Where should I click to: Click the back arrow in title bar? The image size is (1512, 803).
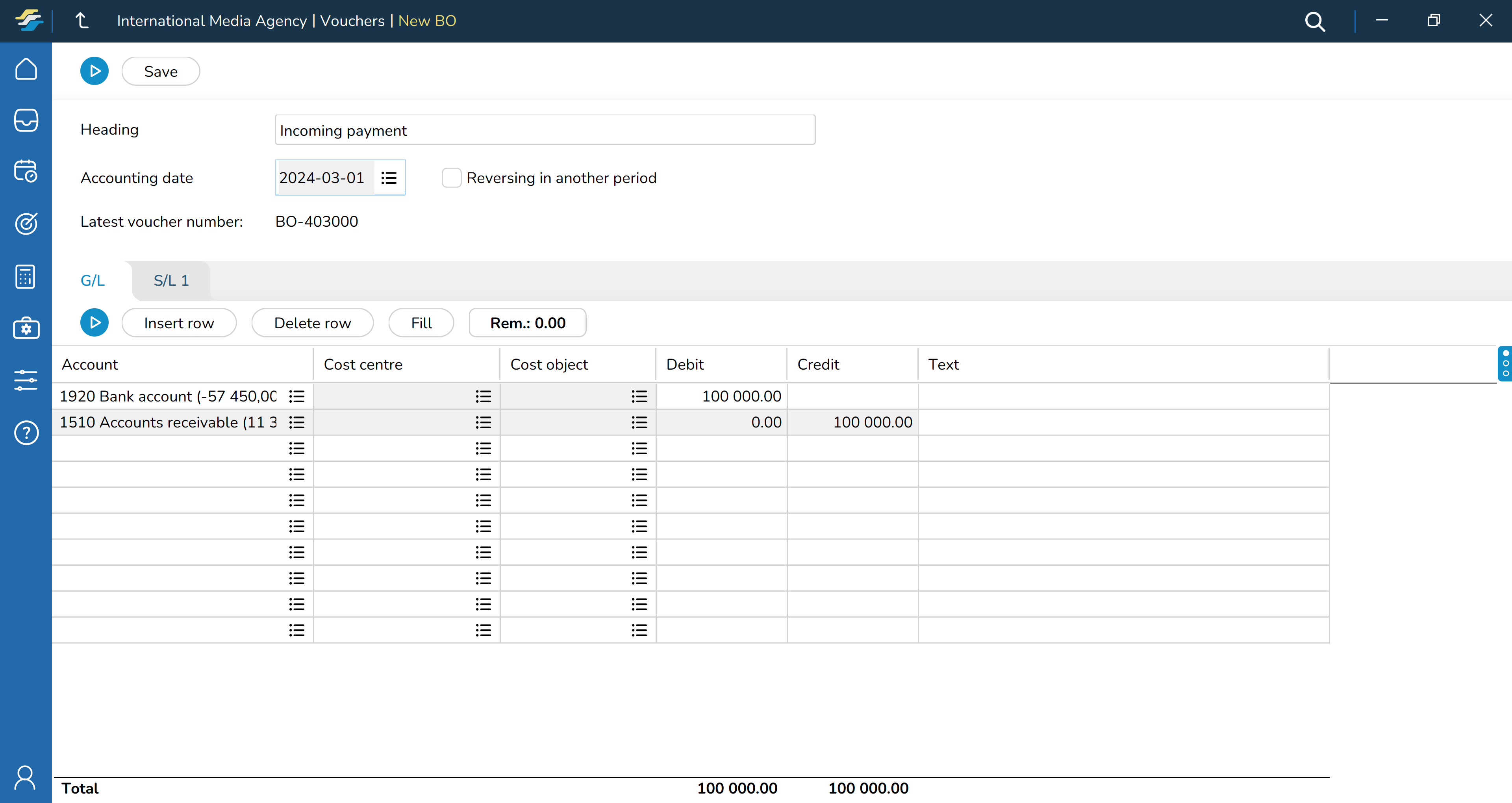tap(82, 21)
